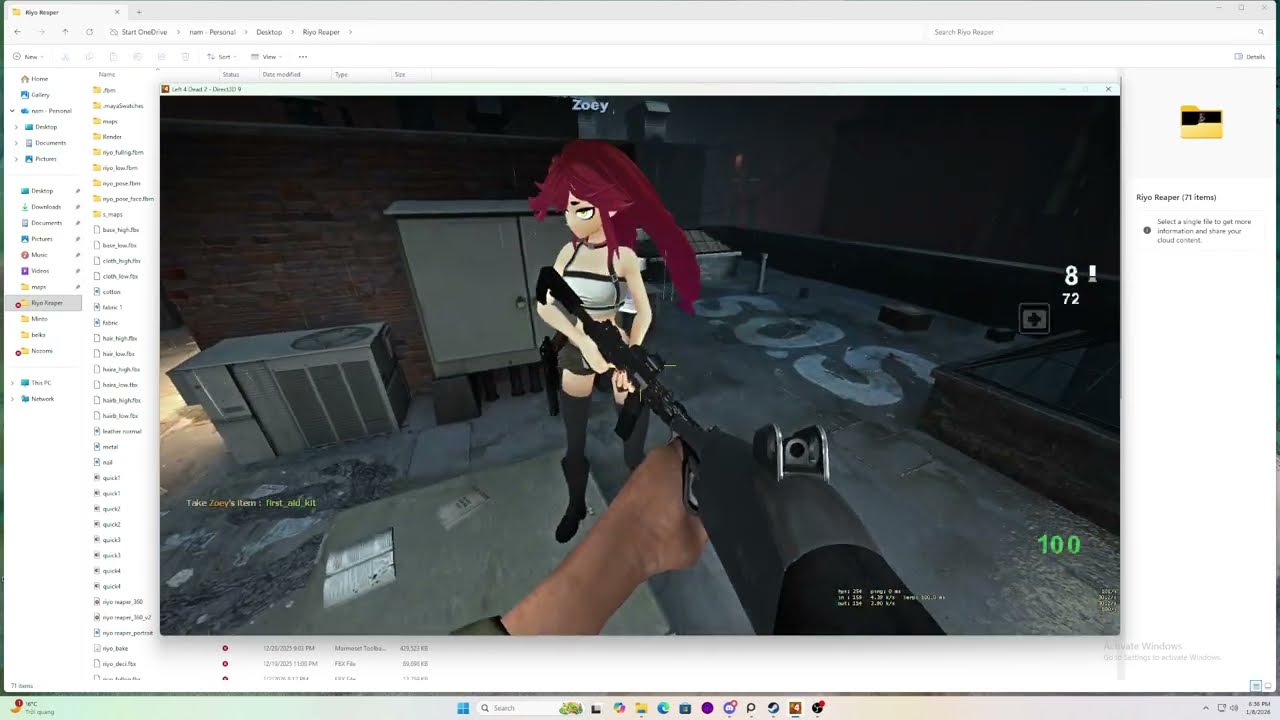This screenshot has width=1280, height=720.
Task: Select the riyo reaper_360_v2 file
Action: coord(123,617)
